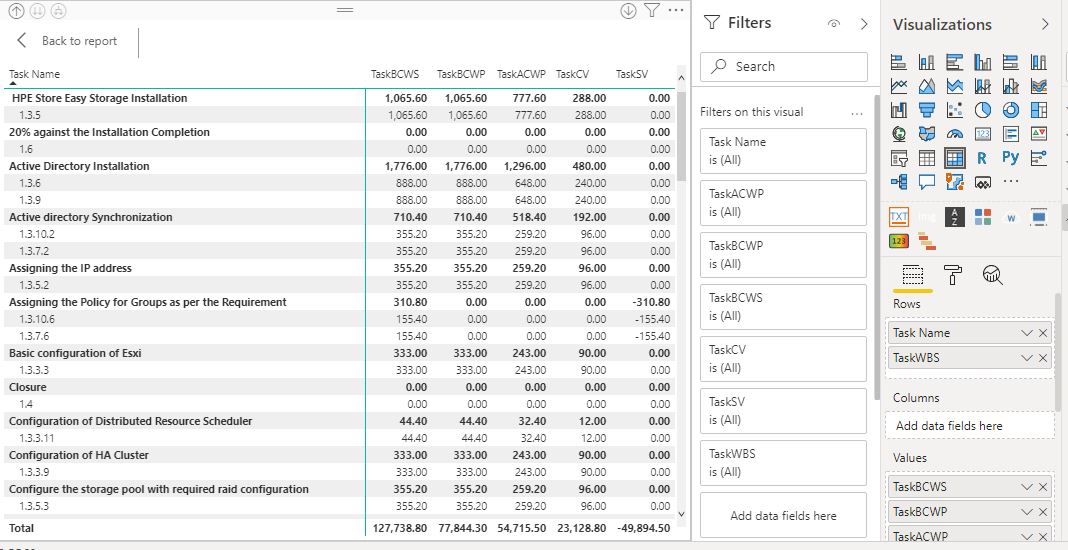1068x550 pixels.
Task: Select the Pie chart visual
Action: click(x=983, y=110)
